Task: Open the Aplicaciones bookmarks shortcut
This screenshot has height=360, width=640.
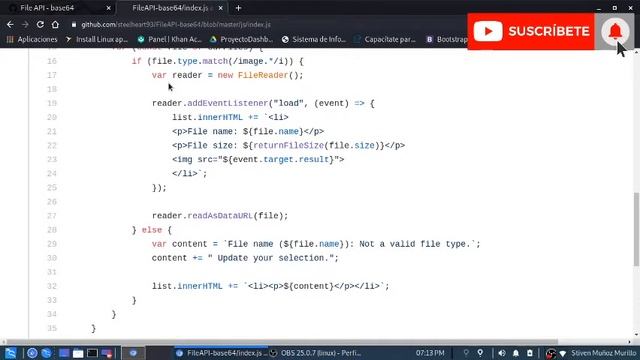Action: [32, 39]
